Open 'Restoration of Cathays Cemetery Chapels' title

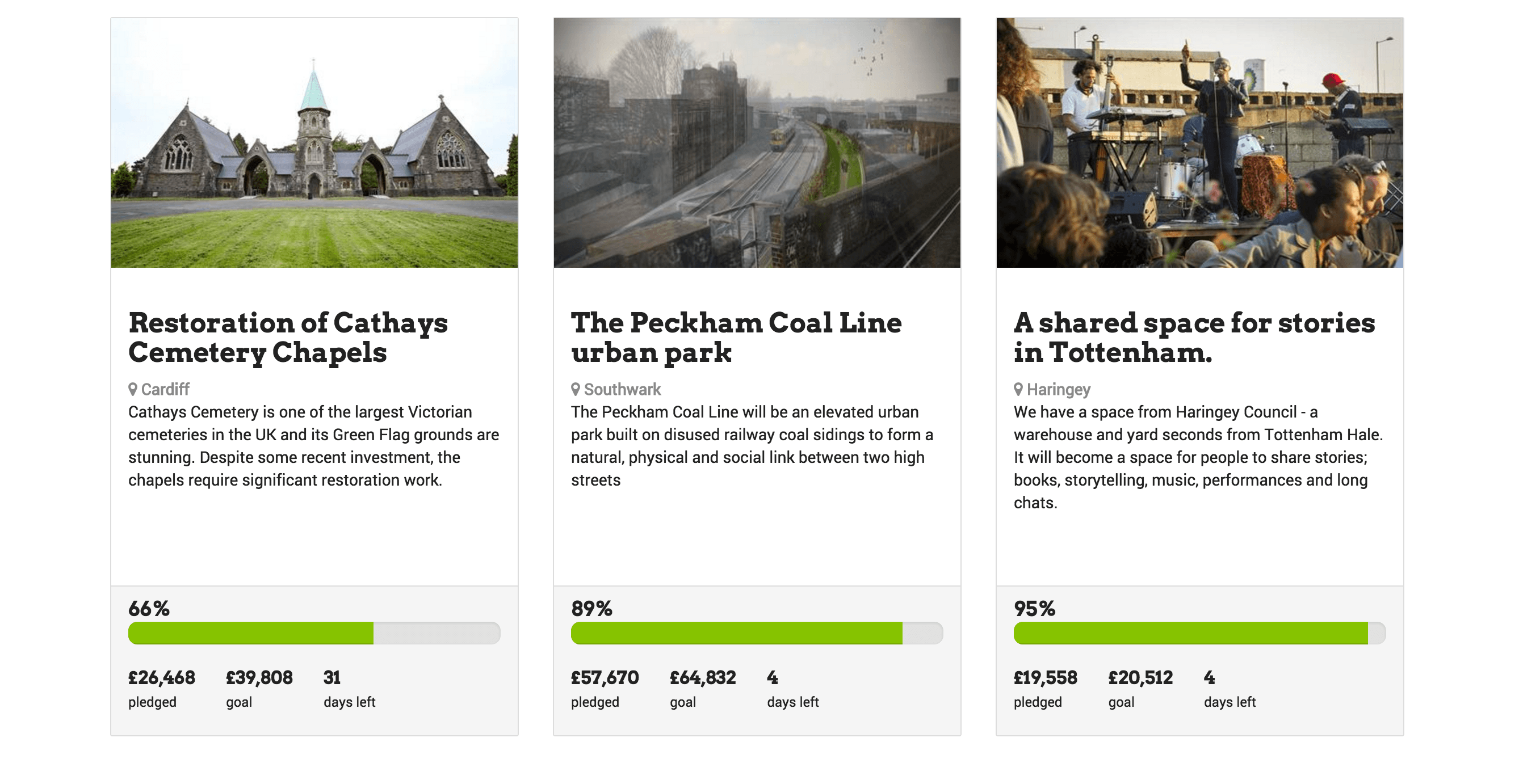coord(288,338)
